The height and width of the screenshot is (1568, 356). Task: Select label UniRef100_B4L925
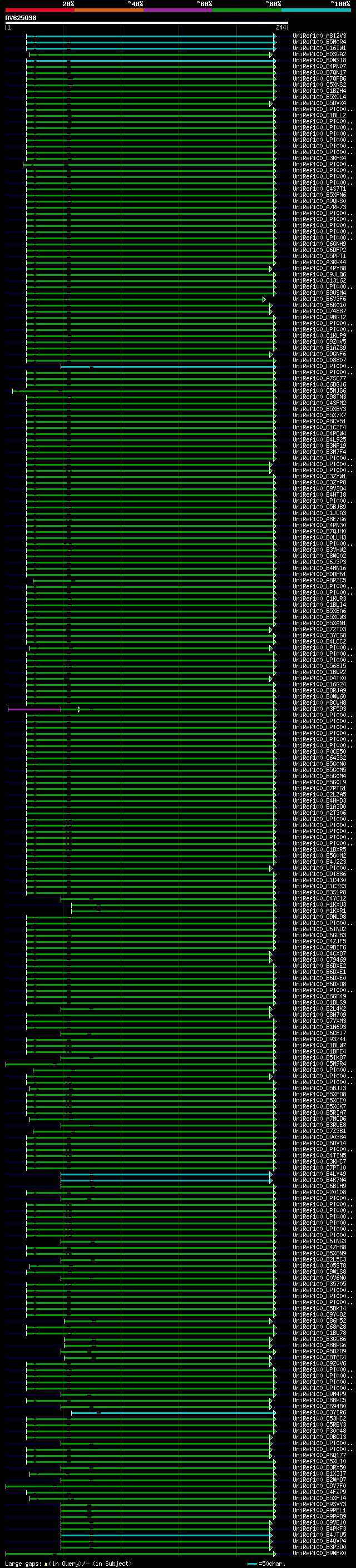pyautogui.click(x=319, y=439)
